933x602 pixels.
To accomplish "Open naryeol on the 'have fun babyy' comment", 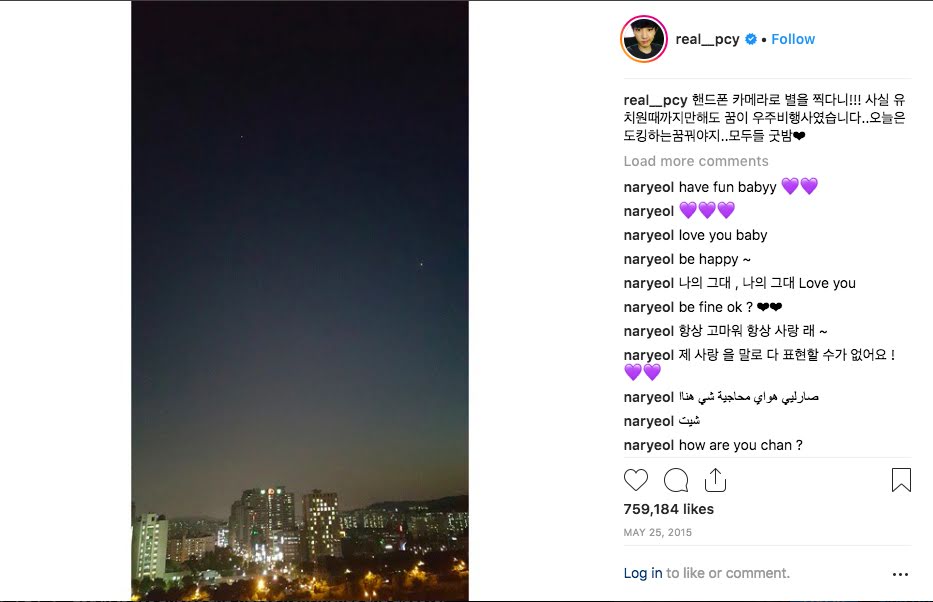I will coord(649,187).
